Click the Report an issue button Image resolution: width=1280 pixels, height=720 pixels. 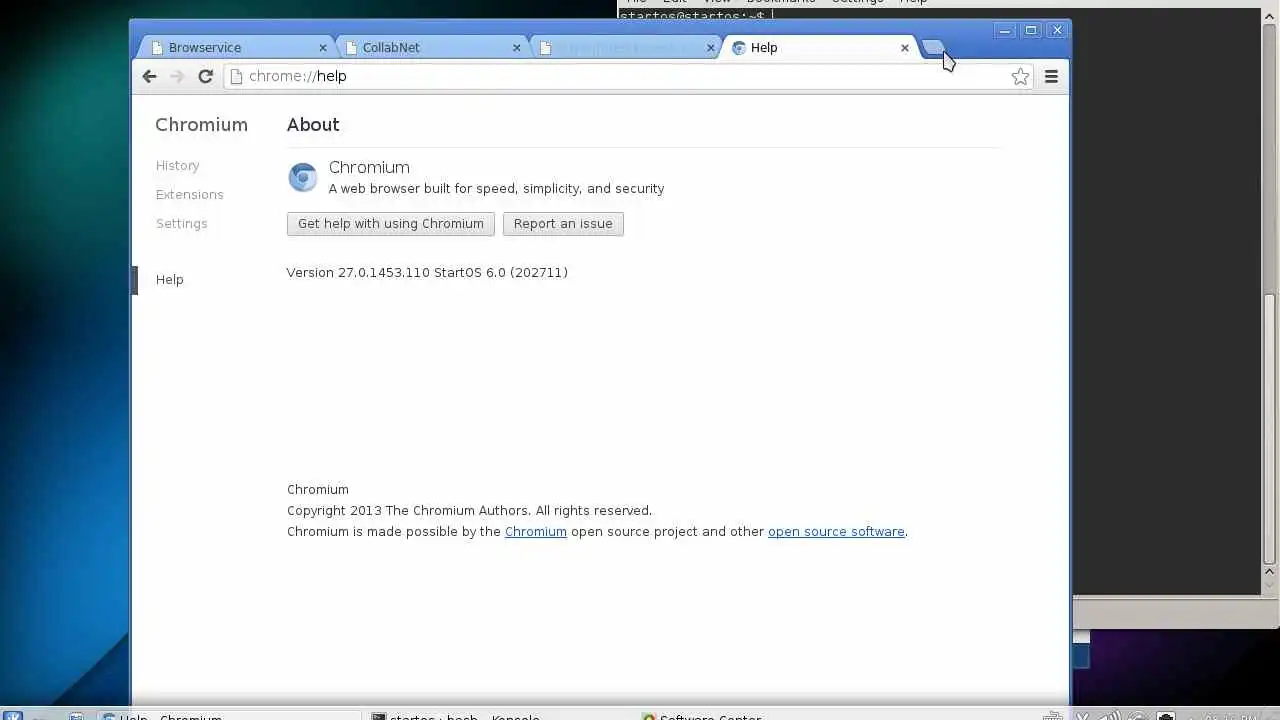[563, 223]
